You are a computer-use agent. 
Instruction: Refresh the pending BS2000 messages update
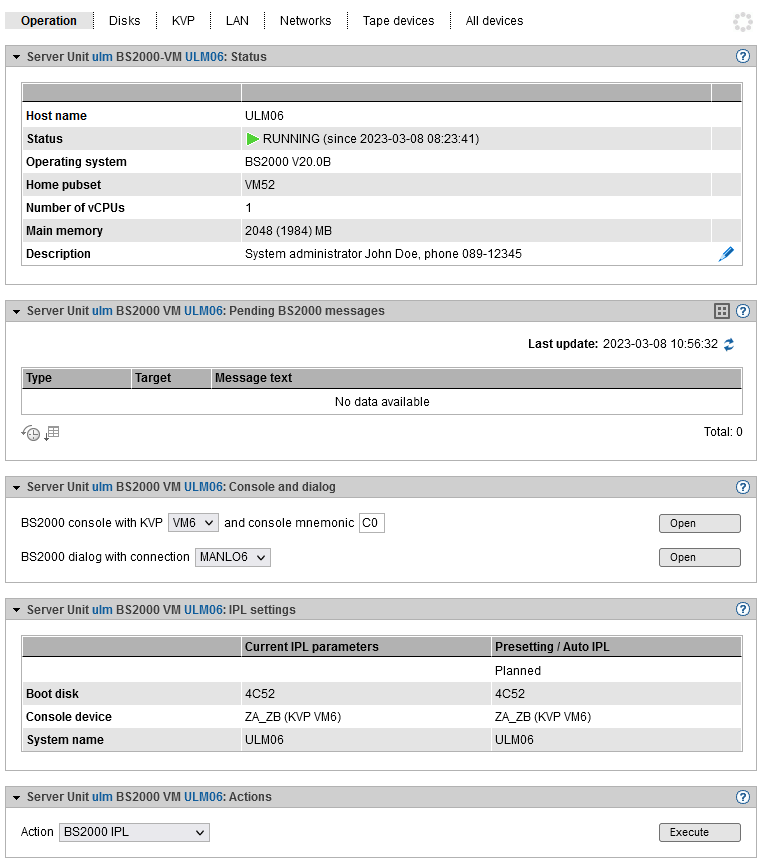tap(729, 344)
